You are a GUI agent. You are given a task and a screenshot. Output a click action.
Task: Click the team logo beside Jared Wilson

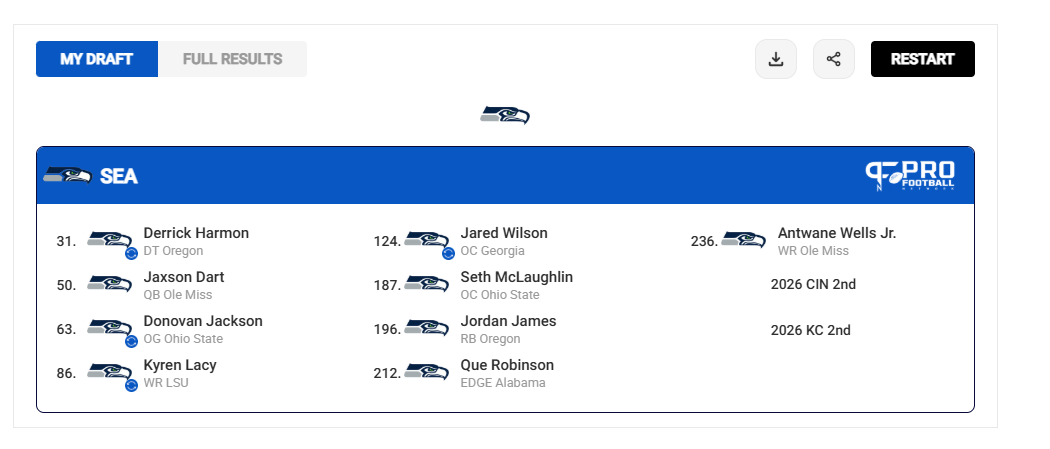427,240
